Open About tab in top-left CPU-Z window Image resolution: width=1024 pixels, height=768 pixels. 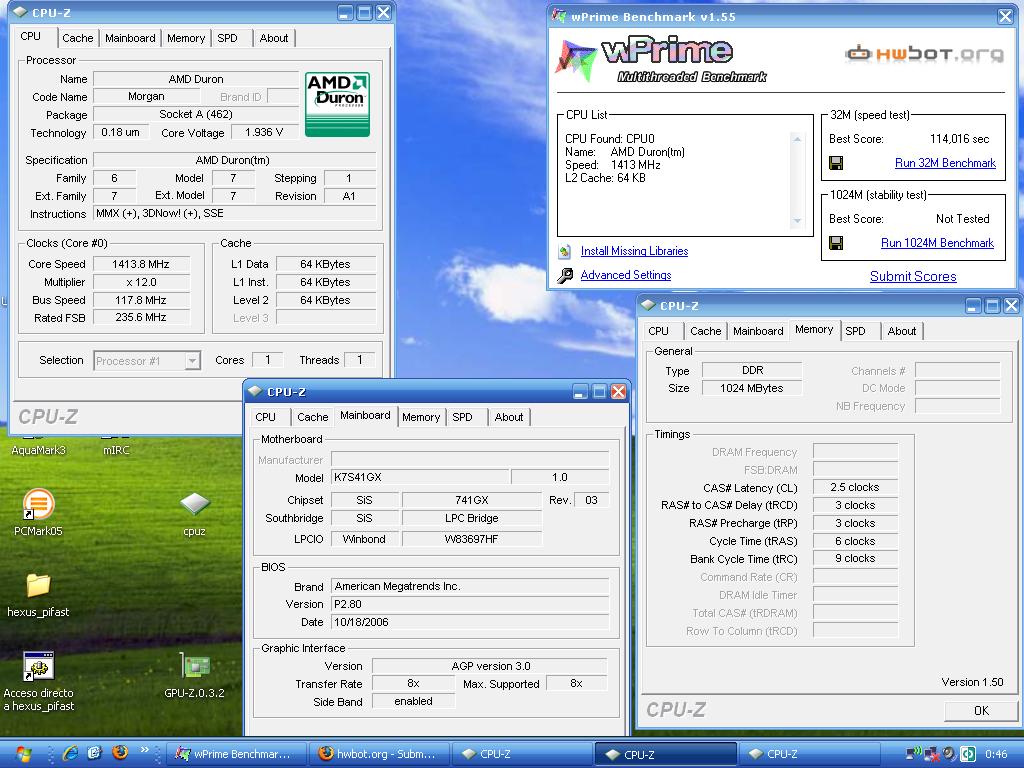pyautogui.click(x=274, y=38)
